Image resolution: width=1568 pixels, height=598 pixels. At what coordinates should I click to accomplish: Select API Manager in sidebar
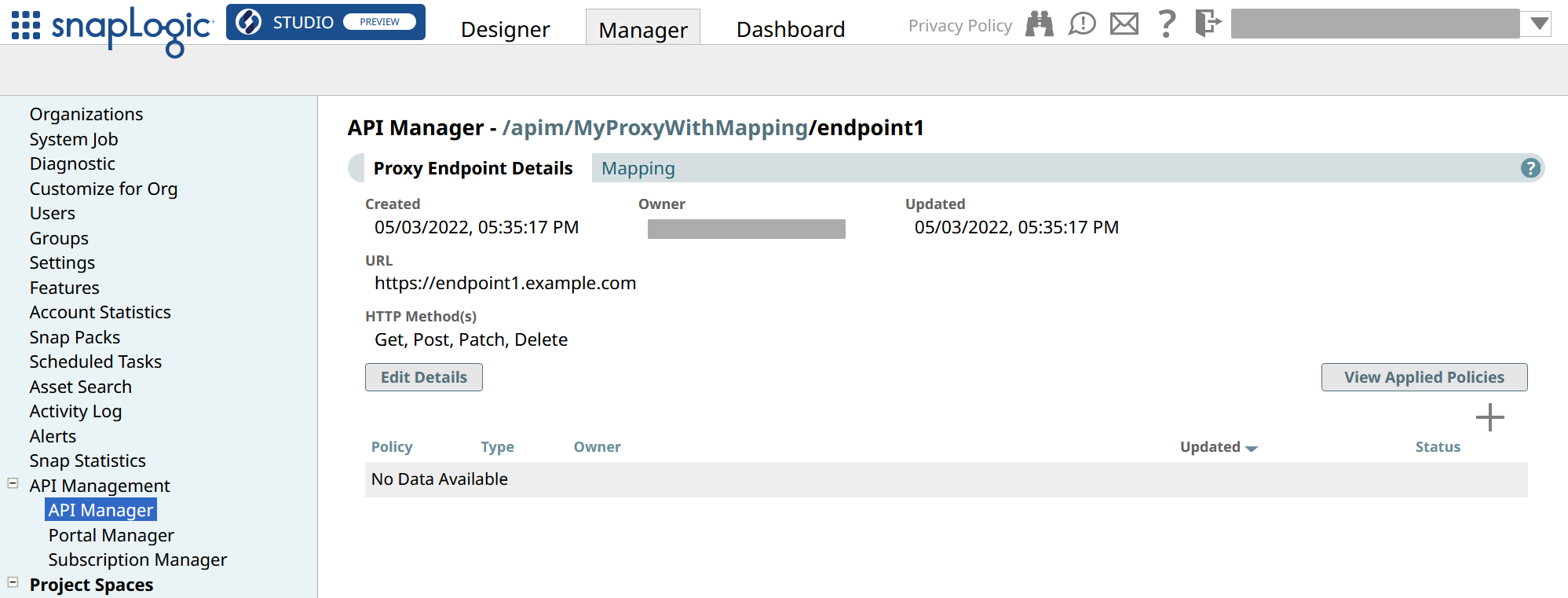[101, 510]
